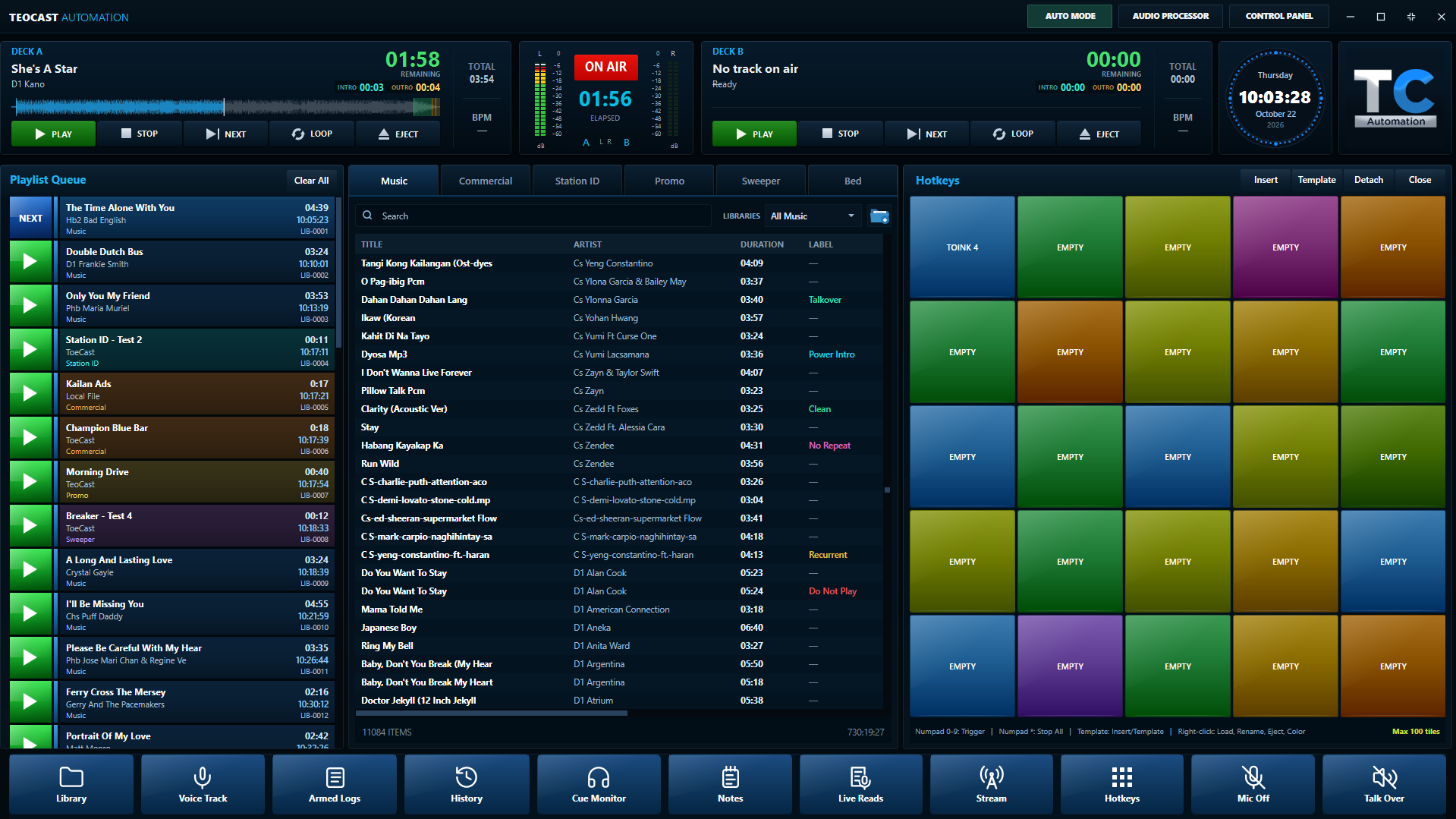Image resolution: width=1456 pixels, height=819 pixels.
Task: Clear all items in Playlist Queue
Action: (x=311, y=180)
